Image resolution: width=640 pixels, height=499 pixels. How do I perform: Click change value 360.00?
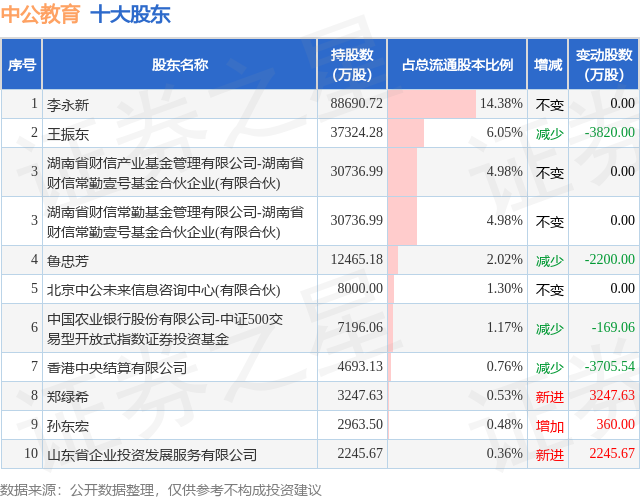pos(616,424)
